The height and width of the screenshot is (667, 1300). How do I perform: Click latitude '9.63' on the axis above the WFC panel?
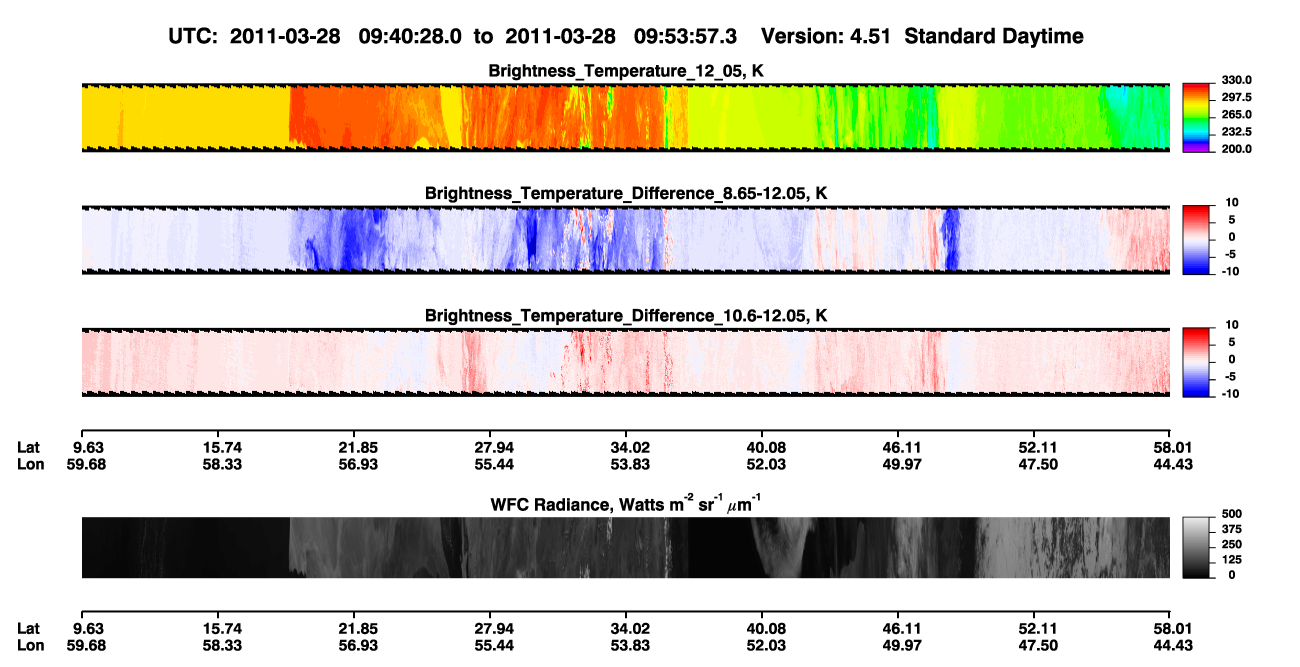pyautogui.click(x=89, y=447)
